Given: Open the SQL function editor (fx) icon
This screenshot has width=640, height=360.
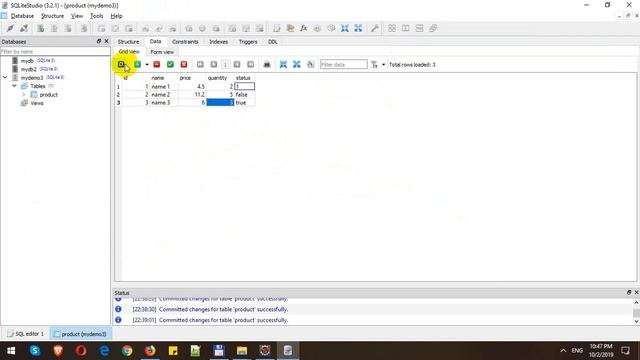Looking at the screenshot, I should click(x=304, y=28).
